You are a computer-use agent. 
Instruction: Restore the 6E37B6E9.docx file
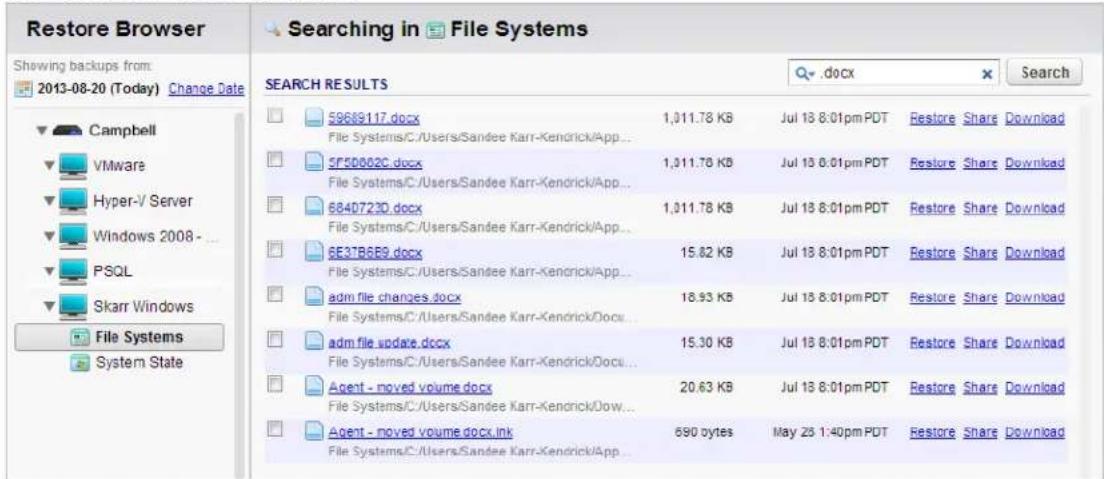click(x=932, y=253)
